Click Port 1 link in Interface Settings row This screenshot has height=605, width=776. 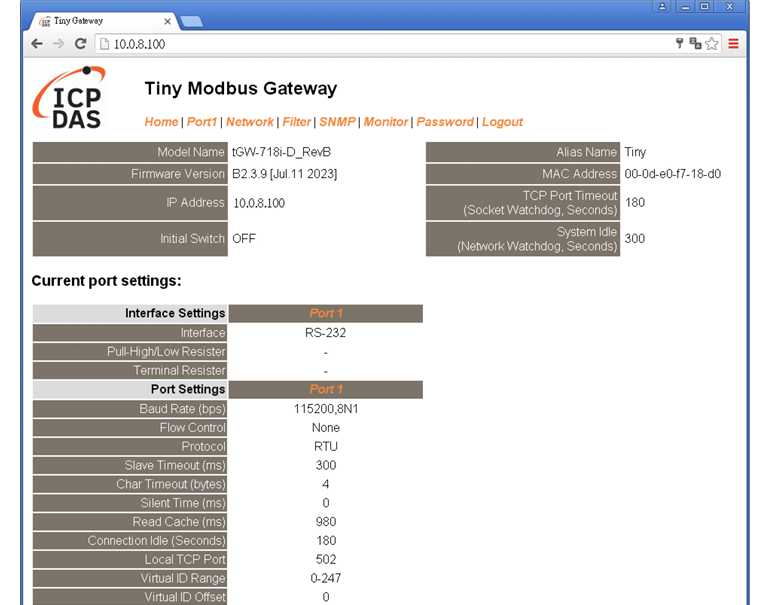tap(326, 313)
